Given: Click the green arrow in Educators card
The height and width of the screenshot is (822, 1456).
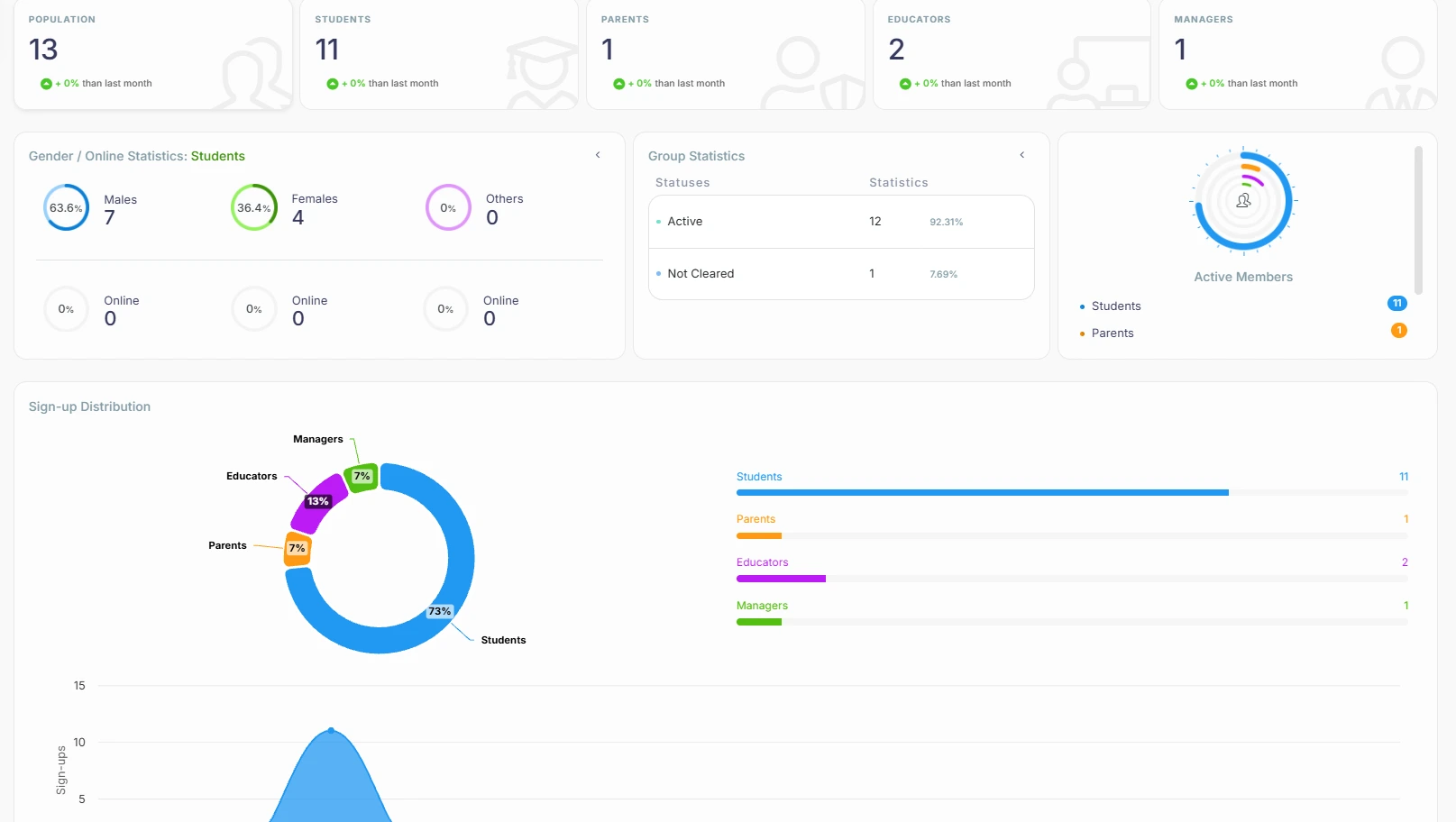Looking at the screenshot, I should (905, 84).
